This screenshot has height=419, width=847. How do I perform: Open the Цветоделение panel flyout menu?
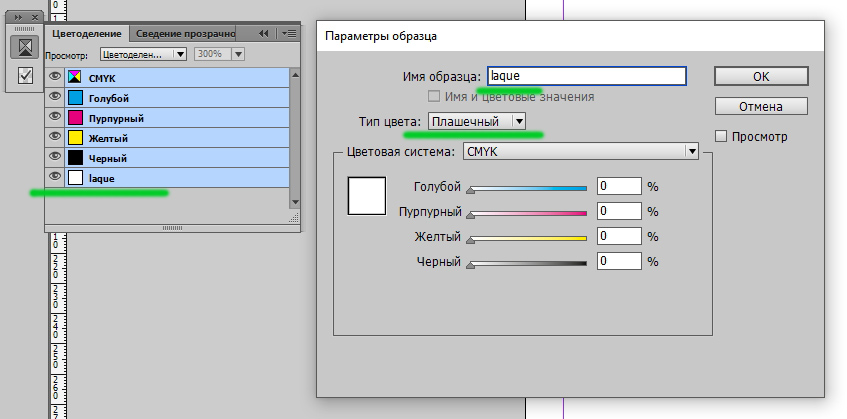tap(290, 33)
